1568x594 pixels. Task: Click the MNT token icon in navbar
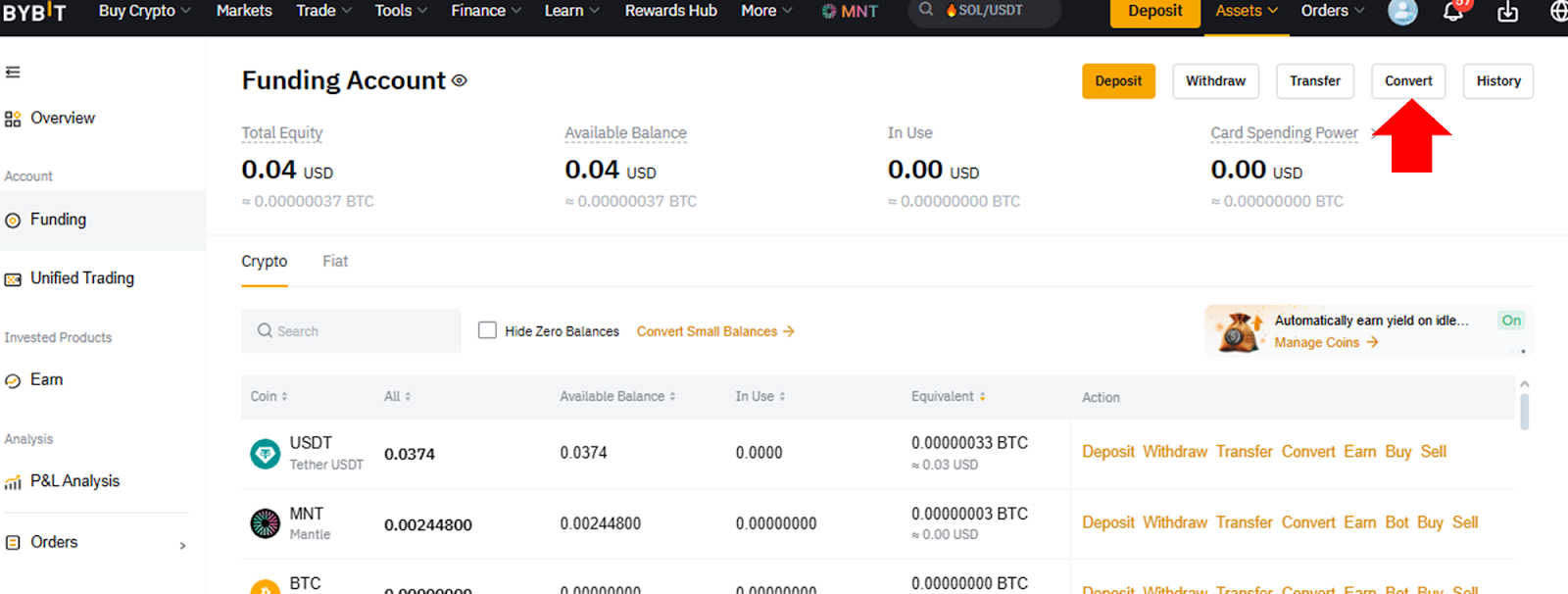[829, 11]
